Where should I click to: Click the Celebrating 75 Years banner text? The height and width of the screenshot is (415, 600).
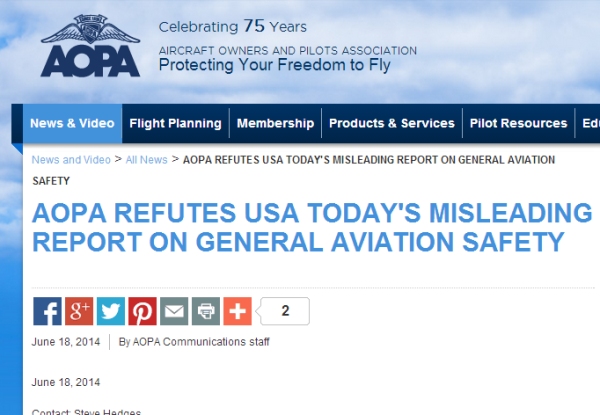(231, 26)
